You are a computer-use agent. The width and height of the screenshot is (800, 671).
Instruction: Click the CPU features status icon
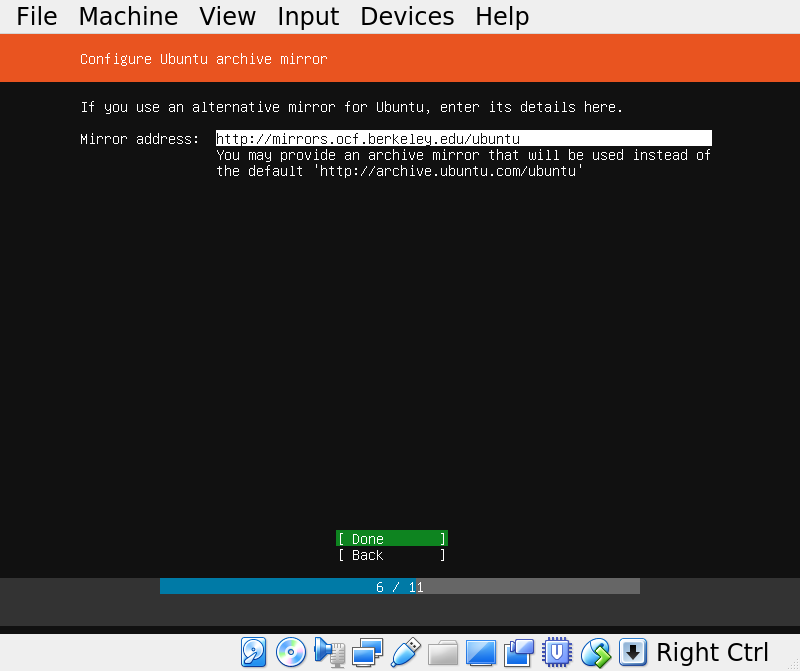557,651
